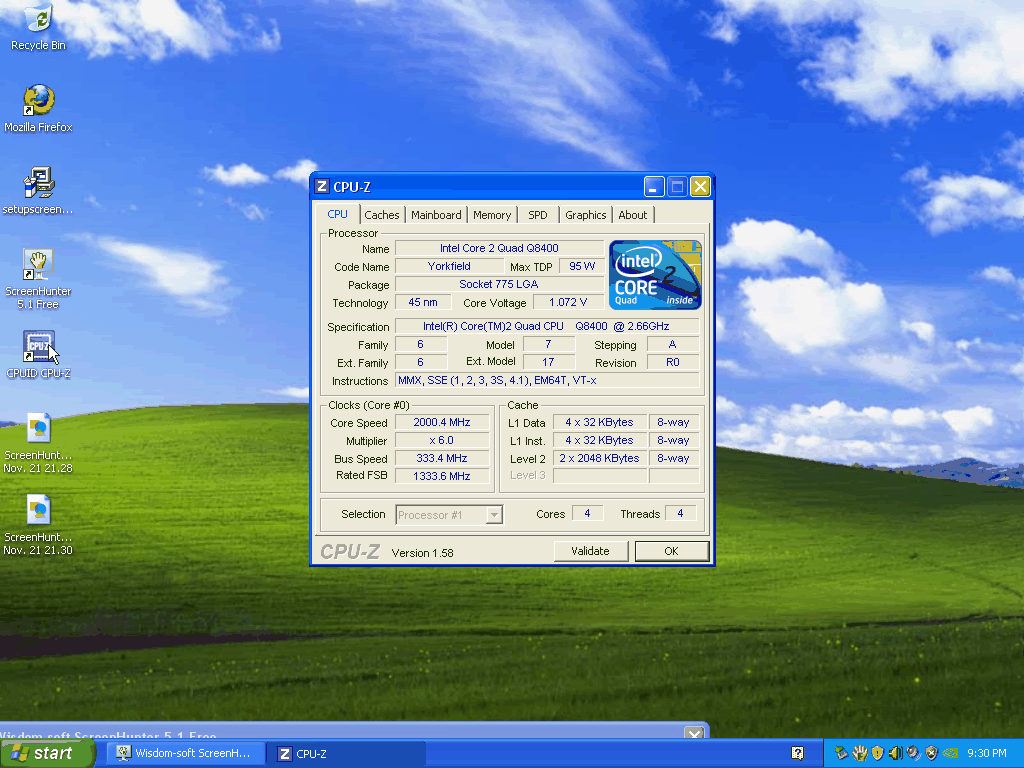Close the CPU-Z window
Screen dimensions: 1024x768
tap(700, 187)
